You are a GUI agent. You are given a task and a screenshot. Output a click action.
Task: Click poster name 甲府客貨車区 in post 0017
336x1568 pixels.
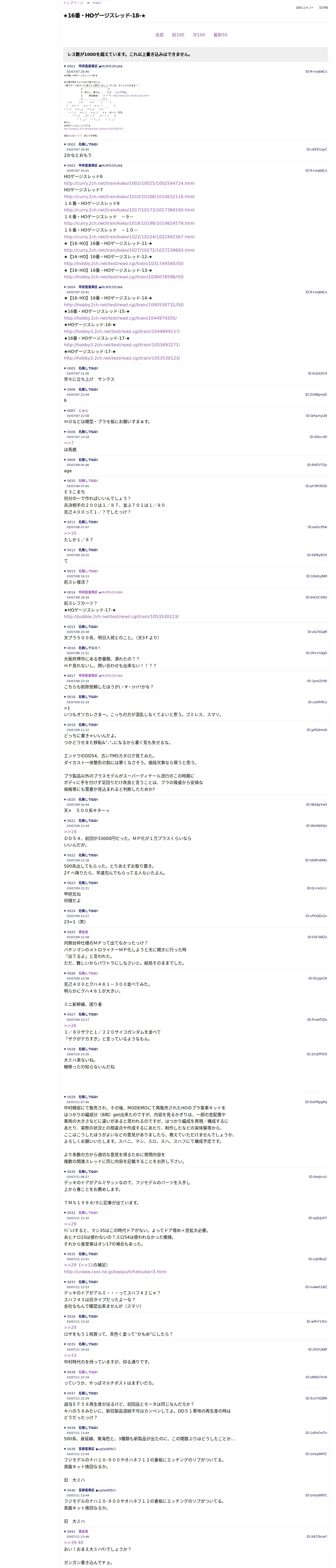88,676
